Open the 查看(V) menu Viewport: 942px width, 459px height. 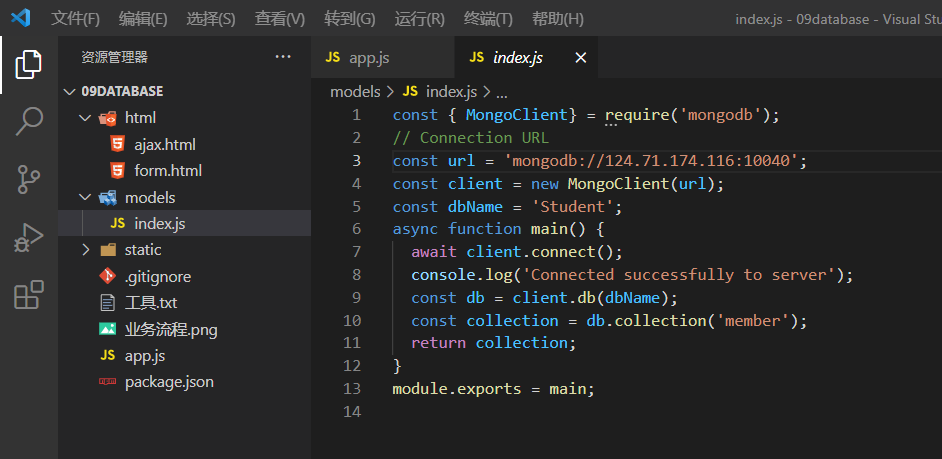(279, 19)
